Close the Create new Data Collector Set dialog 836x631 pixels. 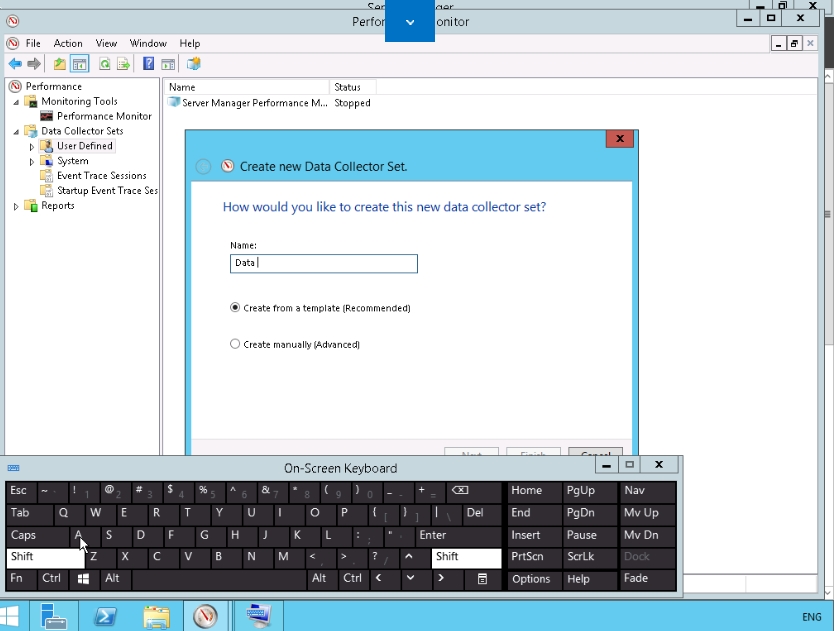click(x=620, y=139)
